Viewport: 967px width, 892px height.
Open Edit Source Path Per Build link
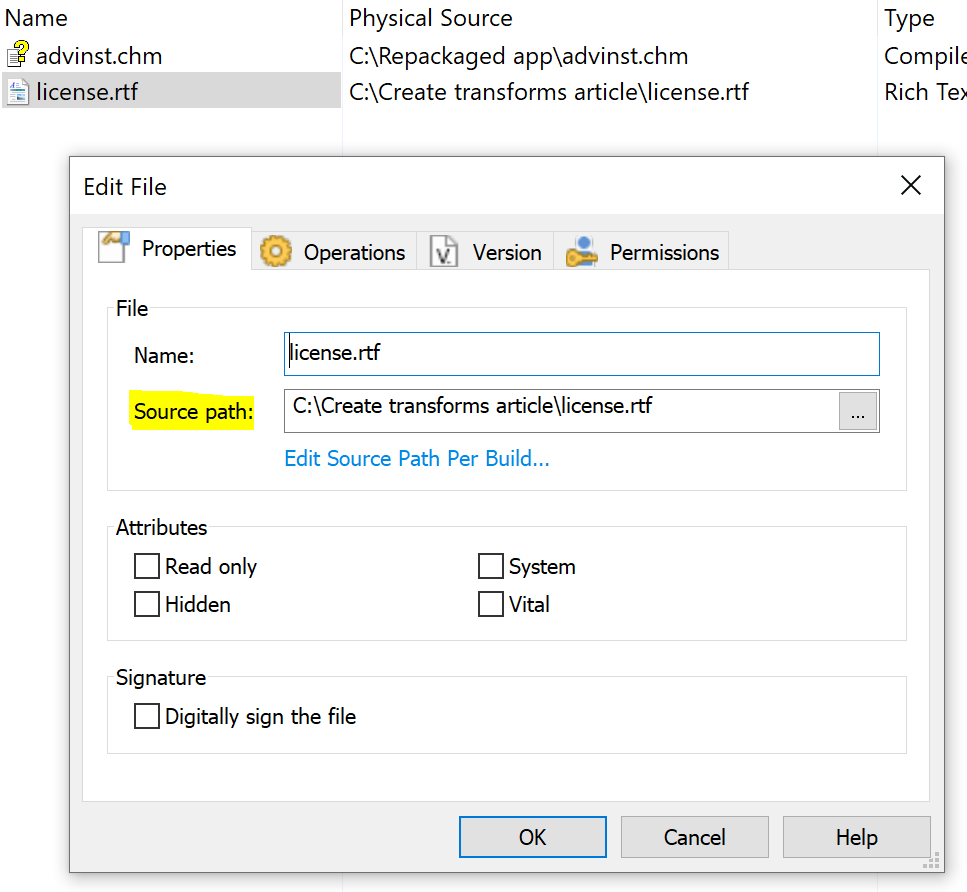pos(417,458)
